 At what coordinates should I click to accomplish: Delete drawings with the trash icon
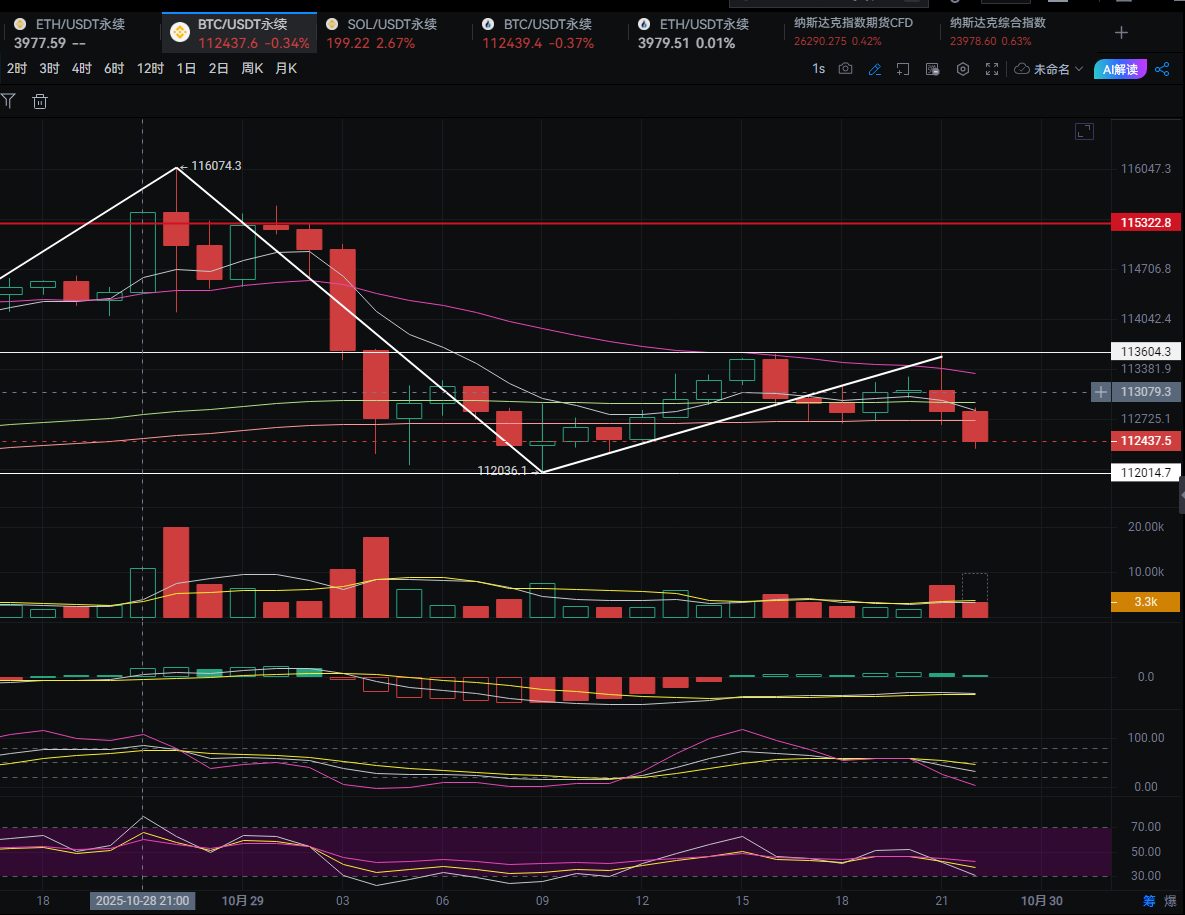pos(40,101)
